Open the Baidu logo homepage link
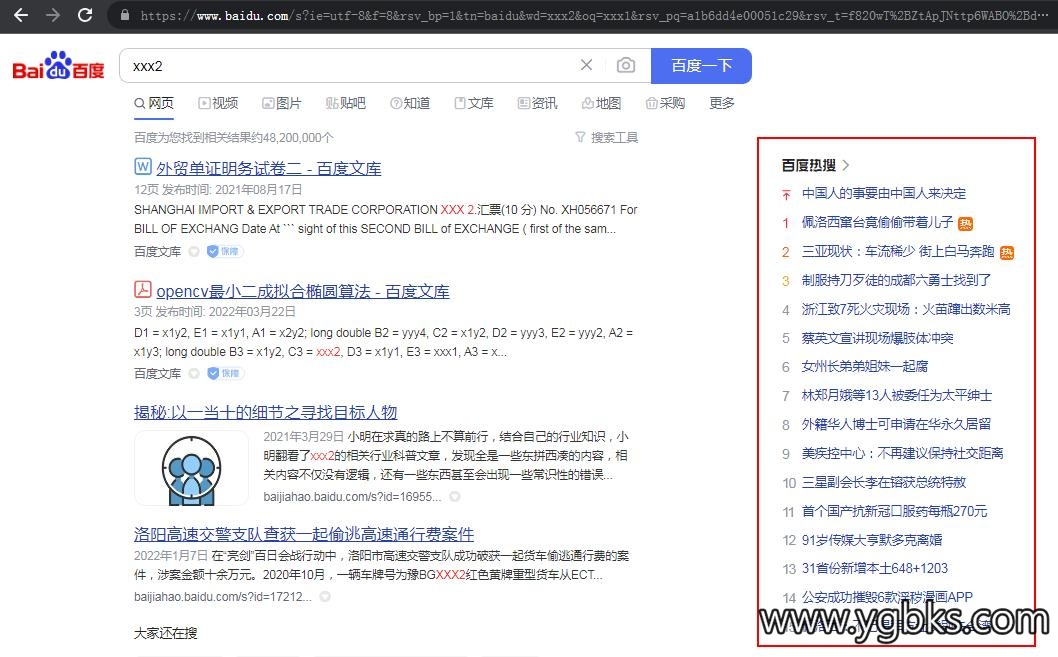The width and height of the screenshot is (1058, 657). pyautogui.click(x=59, y=65)
